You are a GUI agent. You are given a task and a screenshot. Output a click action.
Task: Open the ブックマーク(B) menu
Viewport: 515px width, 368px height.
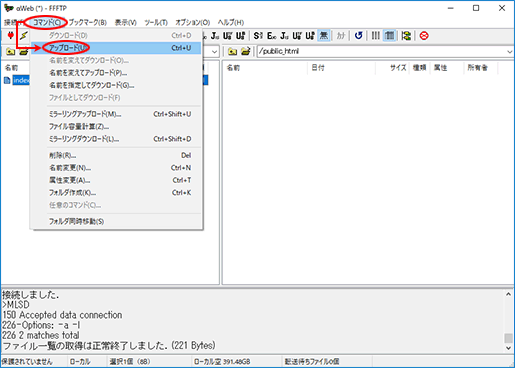click(87, 22)
